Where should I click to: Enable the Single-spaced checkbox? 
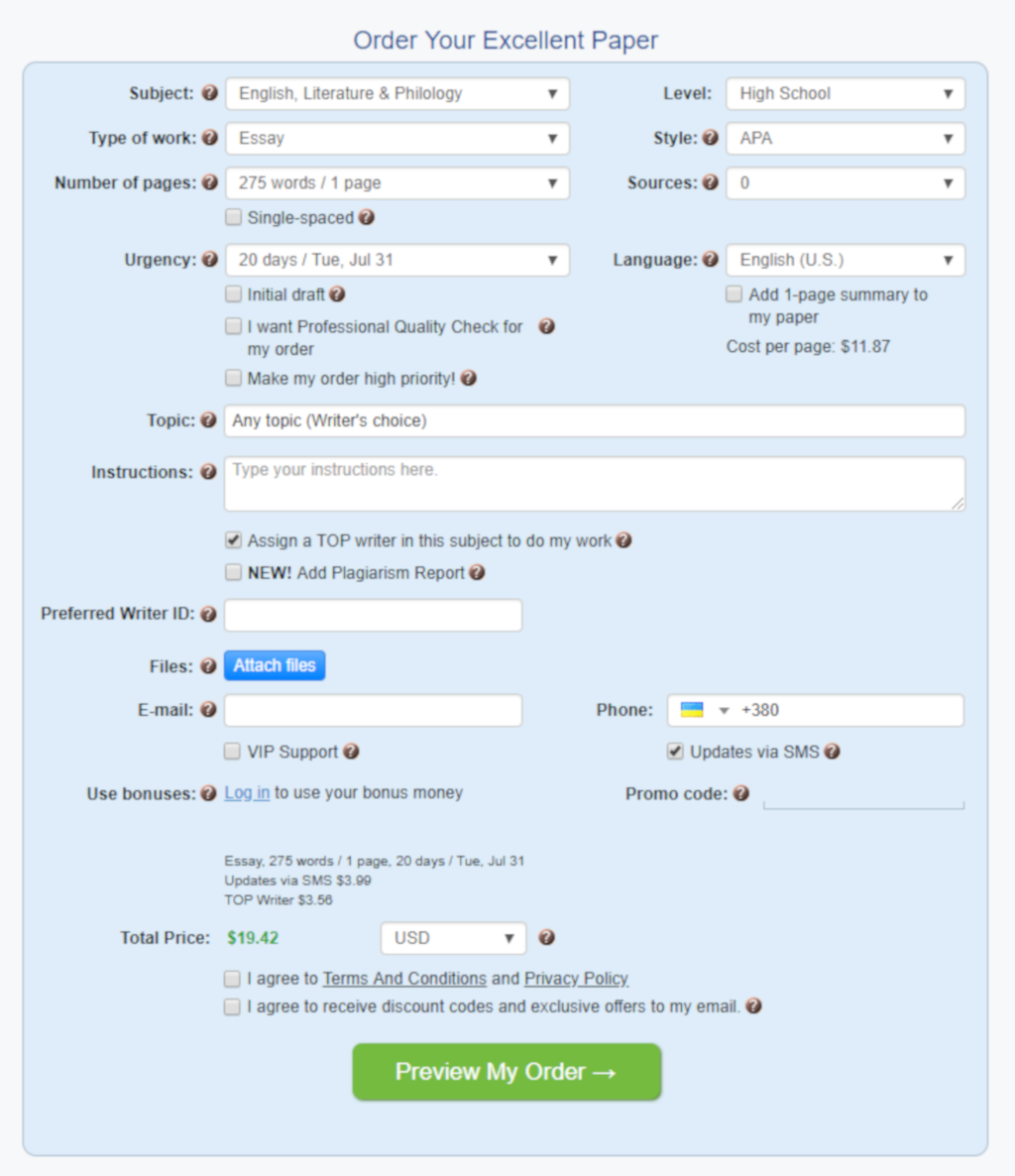pyautogui.click(x=234, y=217)
